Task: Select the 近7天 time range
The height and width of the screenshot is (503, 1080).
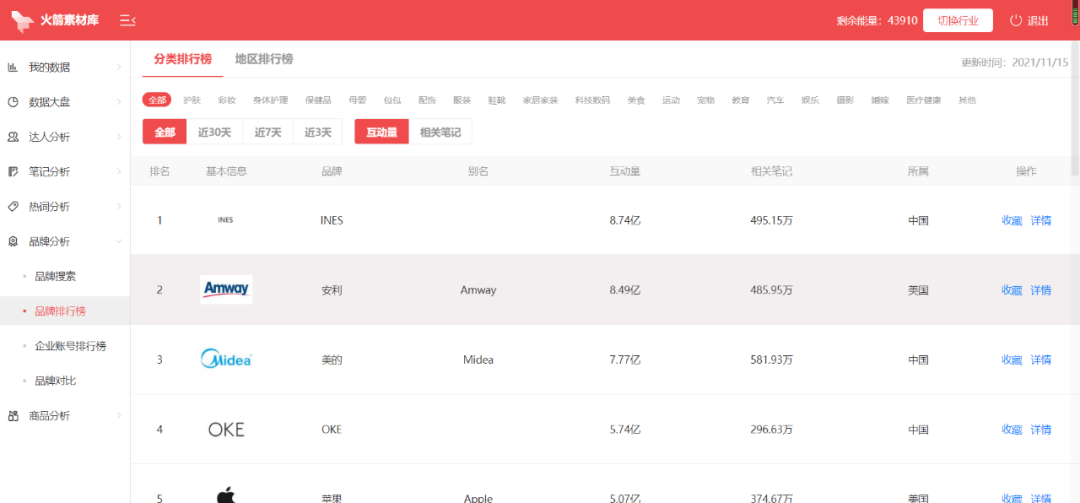Action: tap(268, 132)
